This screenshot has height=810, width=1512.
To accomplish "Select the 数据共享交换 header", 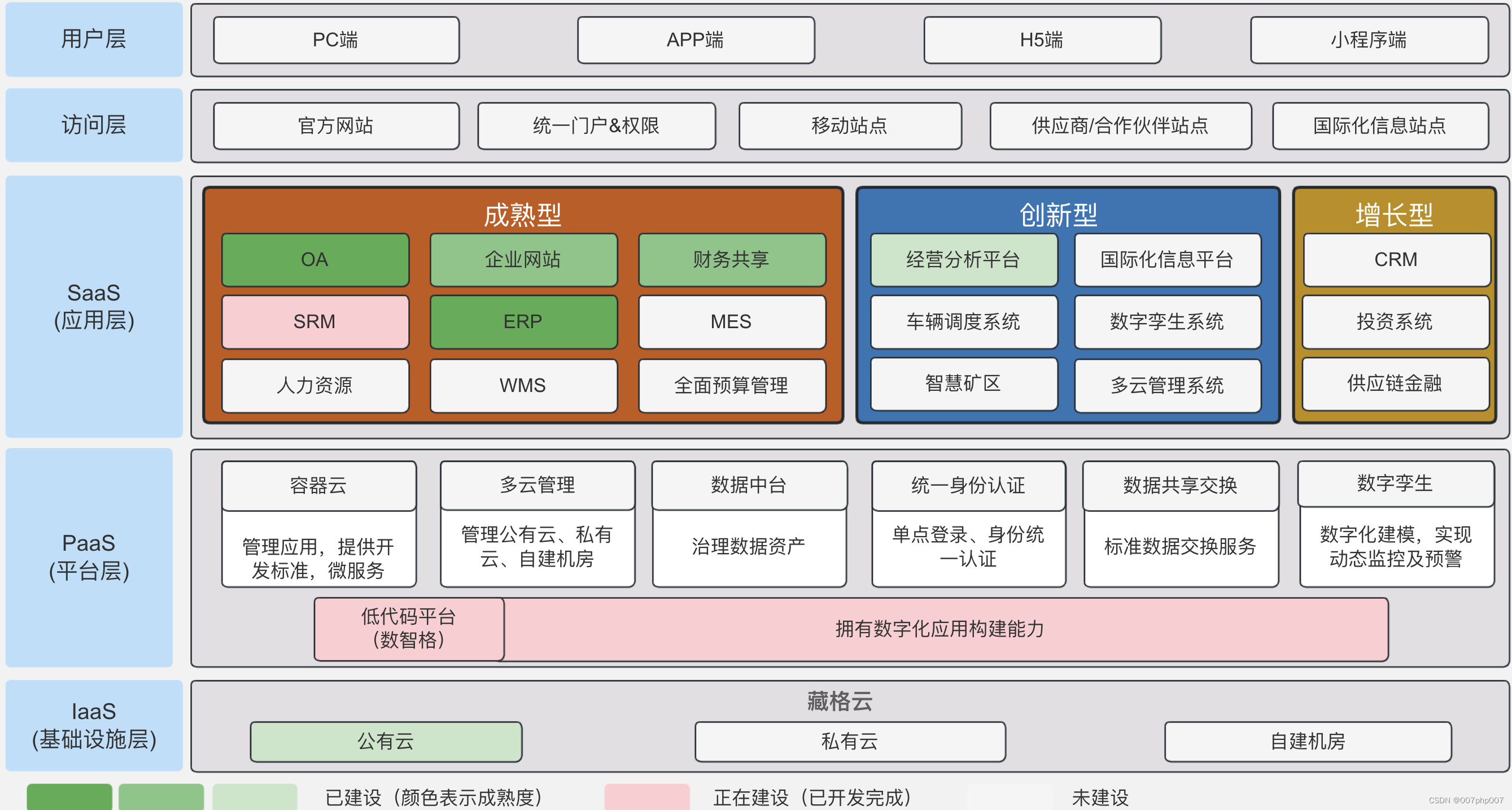I will click(x=1181, y=486).
